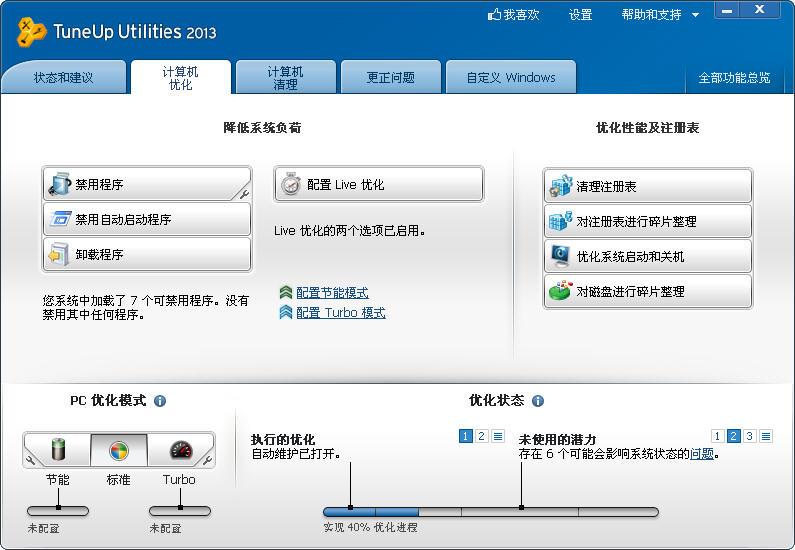Open 帮助和支持 menu
This screenshot has height=550, width=795.
(x=652, y=15)
